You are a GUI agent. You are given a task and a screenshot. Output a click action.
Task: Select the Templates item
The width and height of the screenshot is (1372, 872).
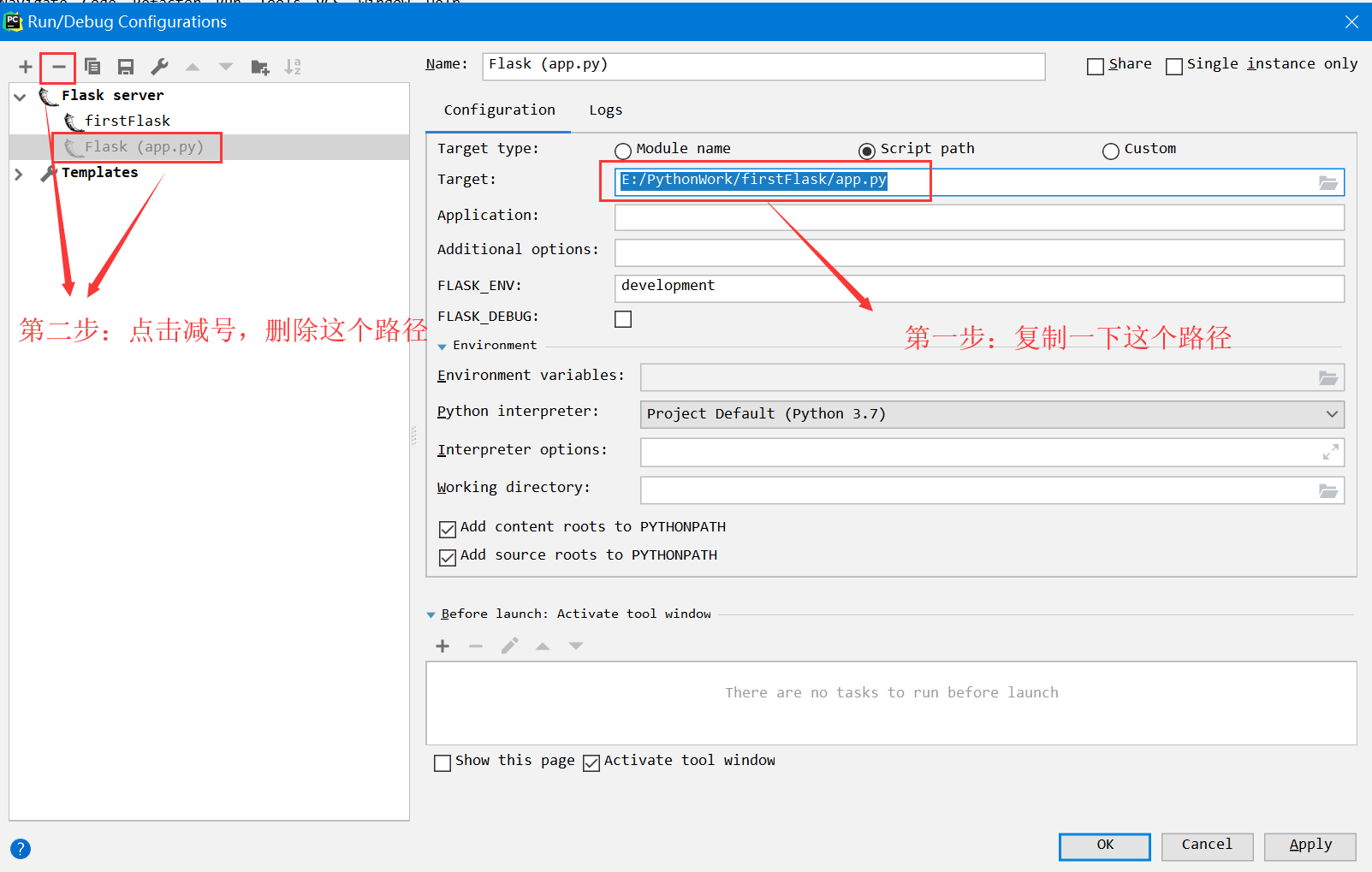tap(99, 173)
